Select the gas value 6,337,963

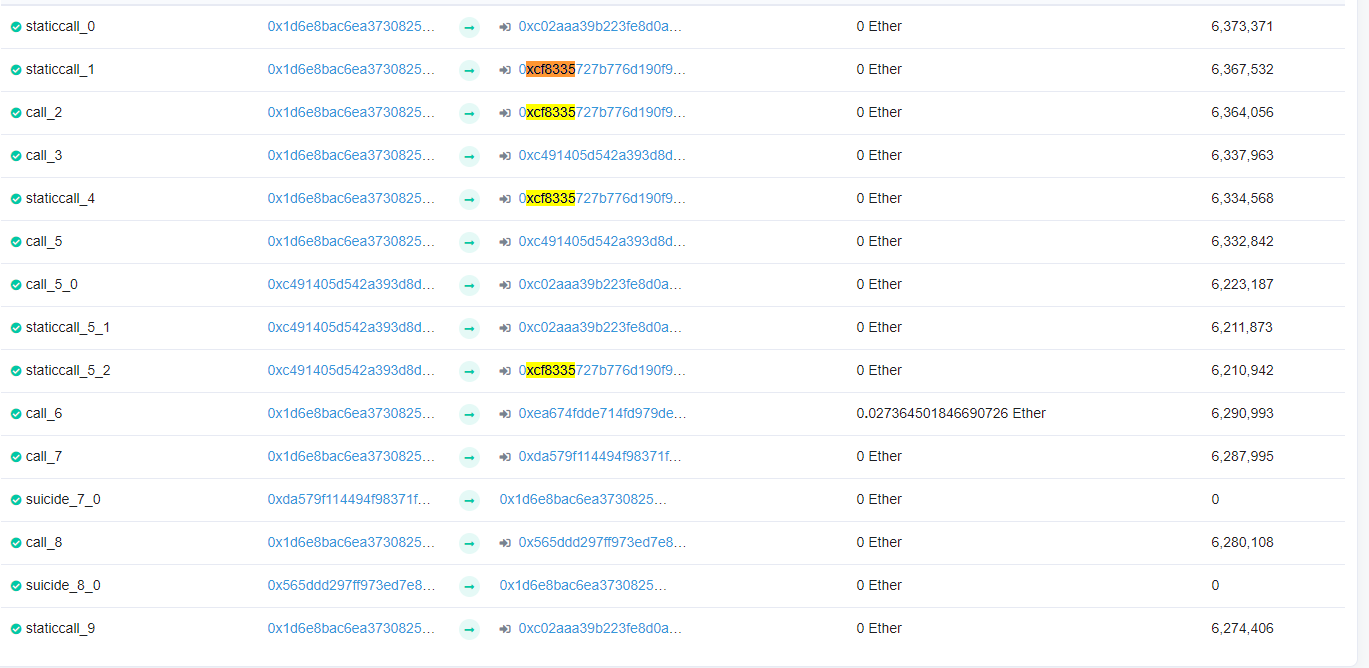pyautogui.click(x=1242, y=156)
